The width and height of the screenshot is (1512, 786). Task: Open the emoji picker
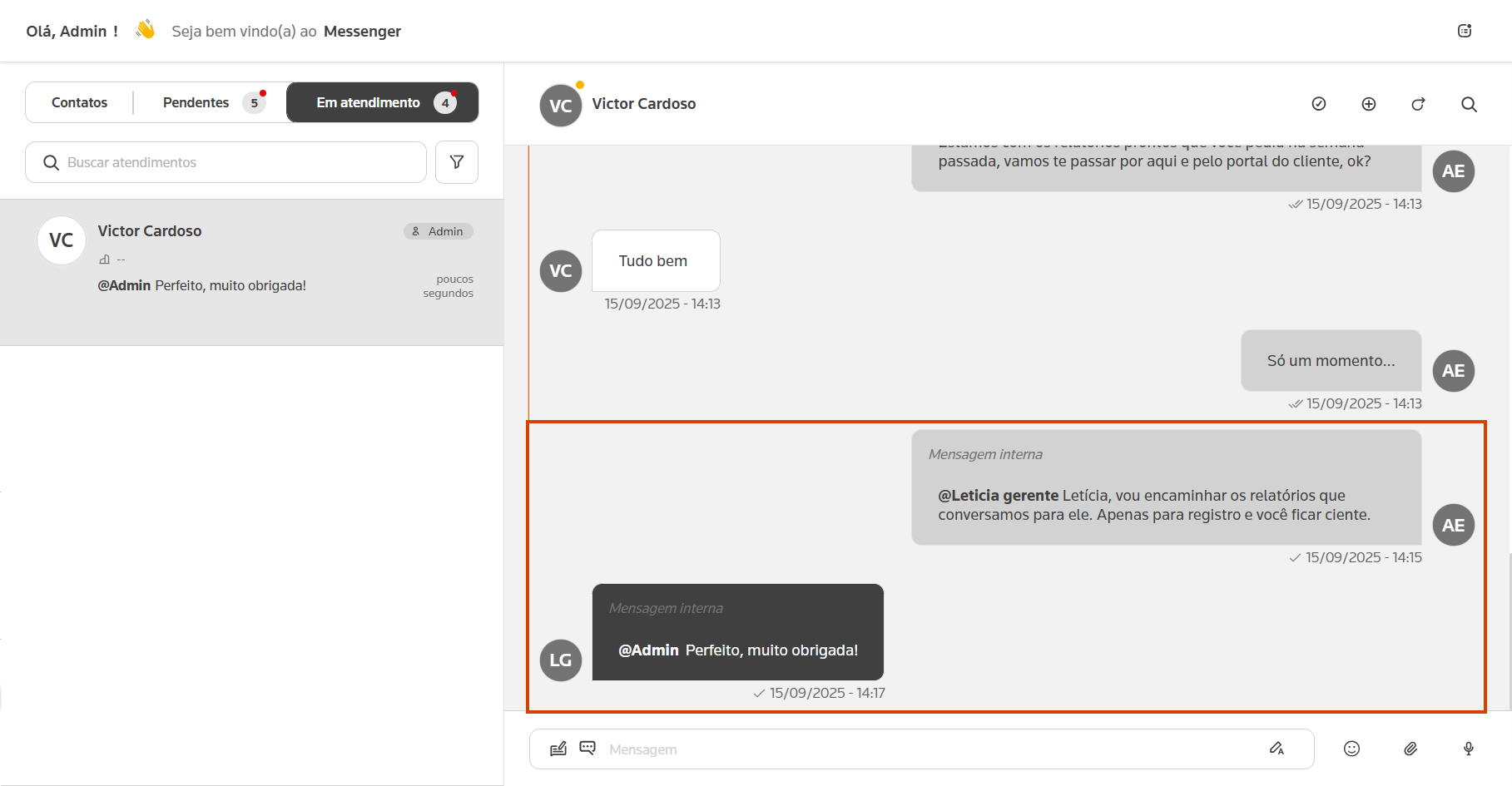click(x=1351, y=749)
